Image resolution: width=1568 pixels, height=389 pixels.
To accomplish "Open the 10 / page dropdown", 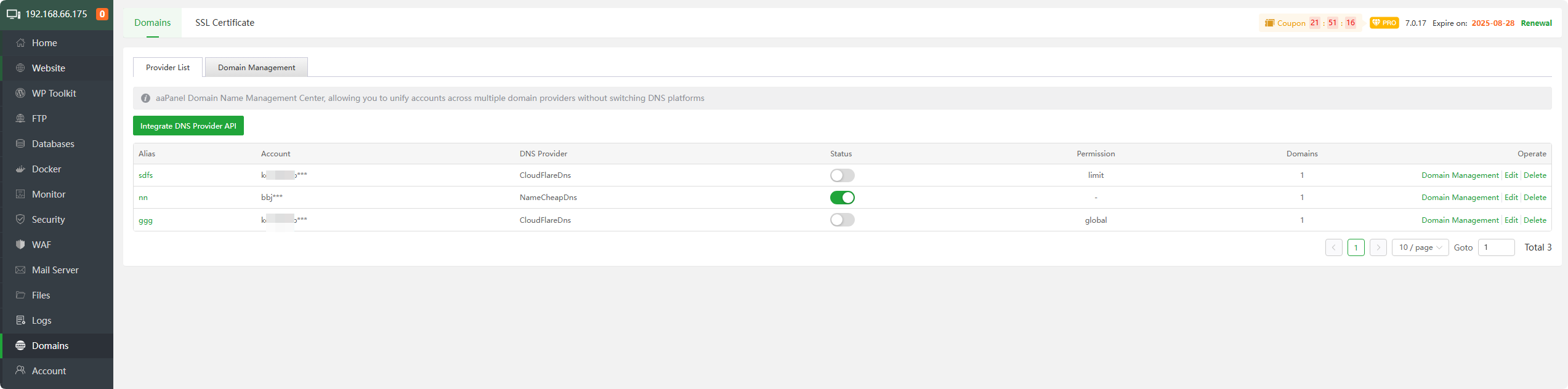I will coord(1420,247).
